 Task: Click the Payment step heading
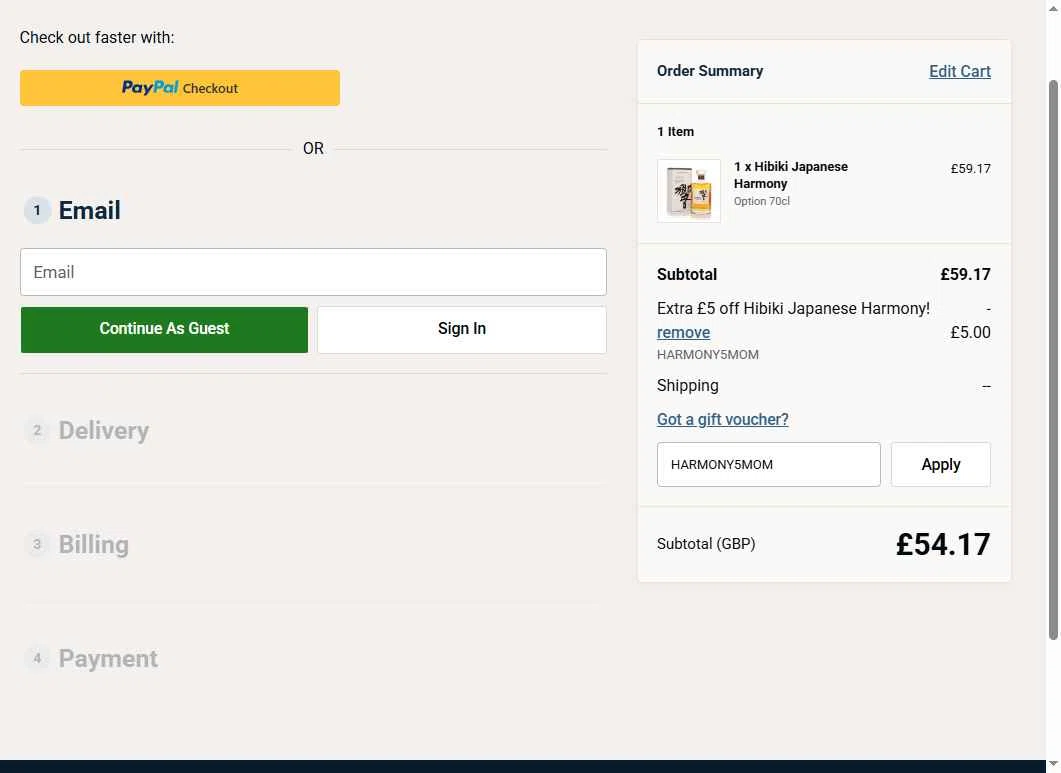pos(108,659)
